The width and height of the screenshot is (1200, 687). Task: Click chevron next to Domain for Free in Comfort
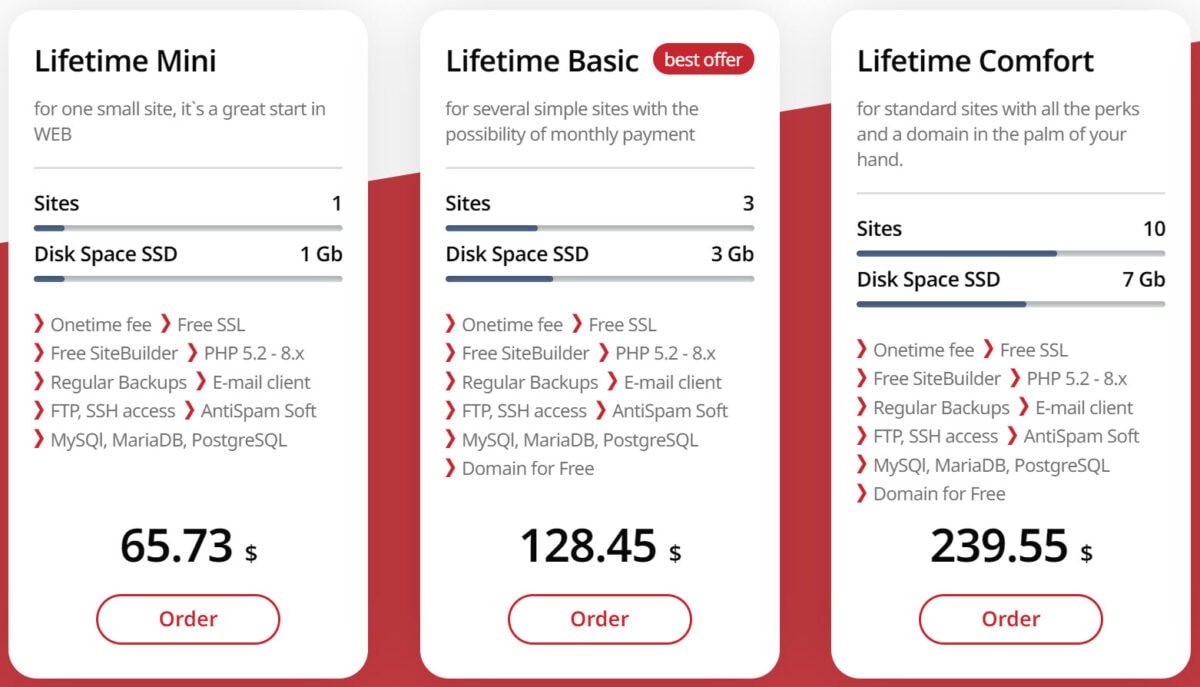click(x=862, y=493)
